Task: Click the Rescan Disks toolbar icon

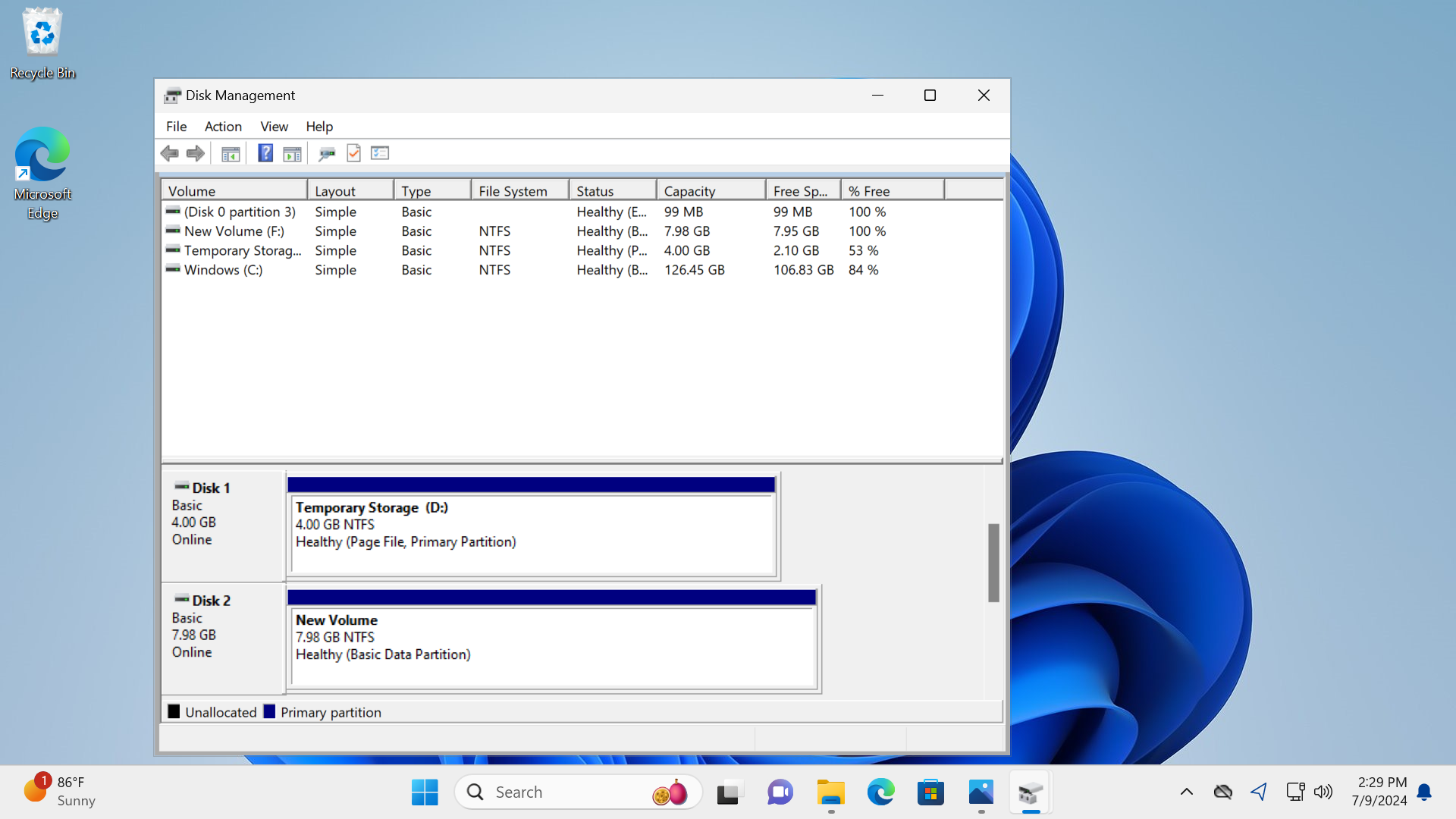Action: click(x=327, y=153)
